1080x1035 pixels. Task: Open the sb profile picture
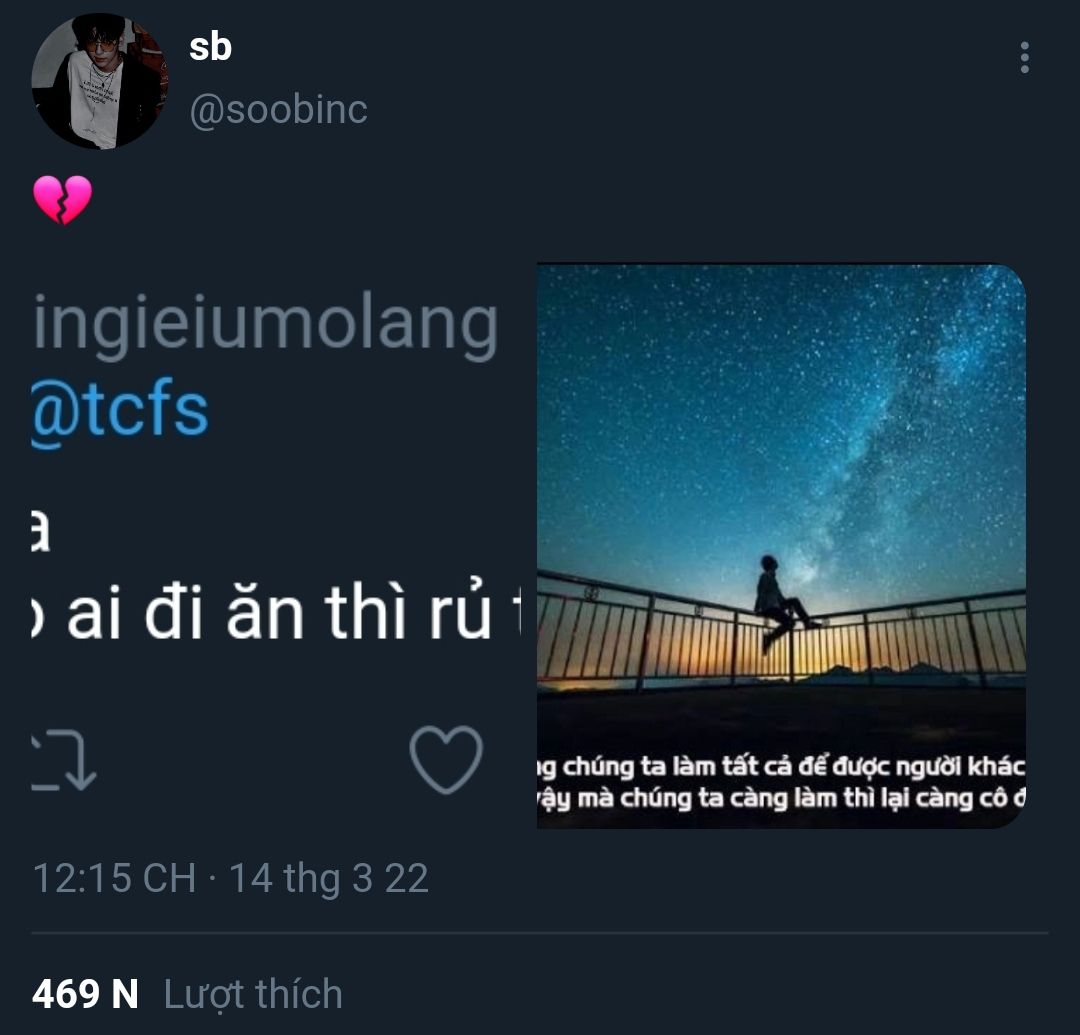(100, 81)
